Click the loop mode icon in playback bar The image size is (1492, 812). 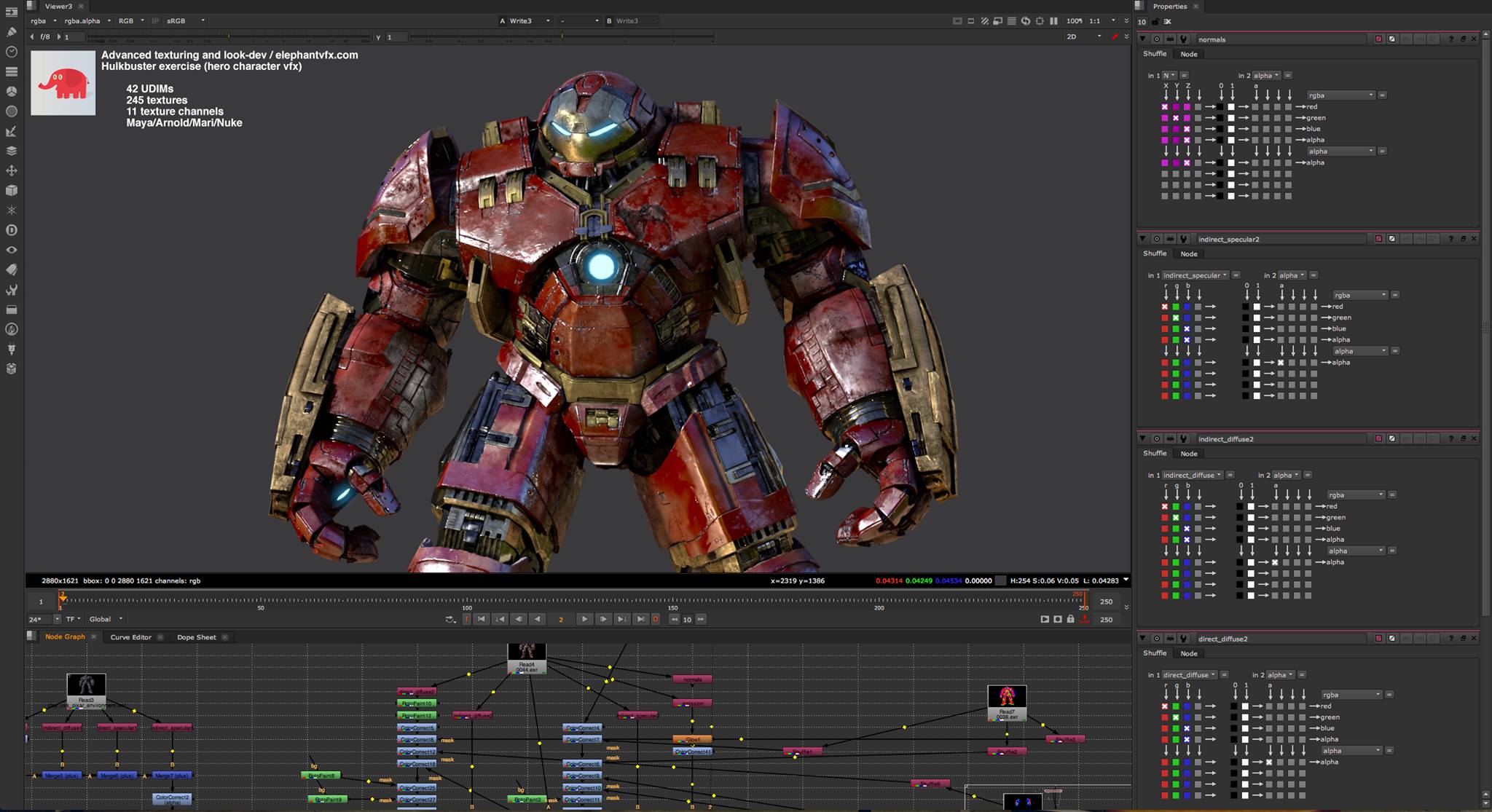[x=450, y=619]
